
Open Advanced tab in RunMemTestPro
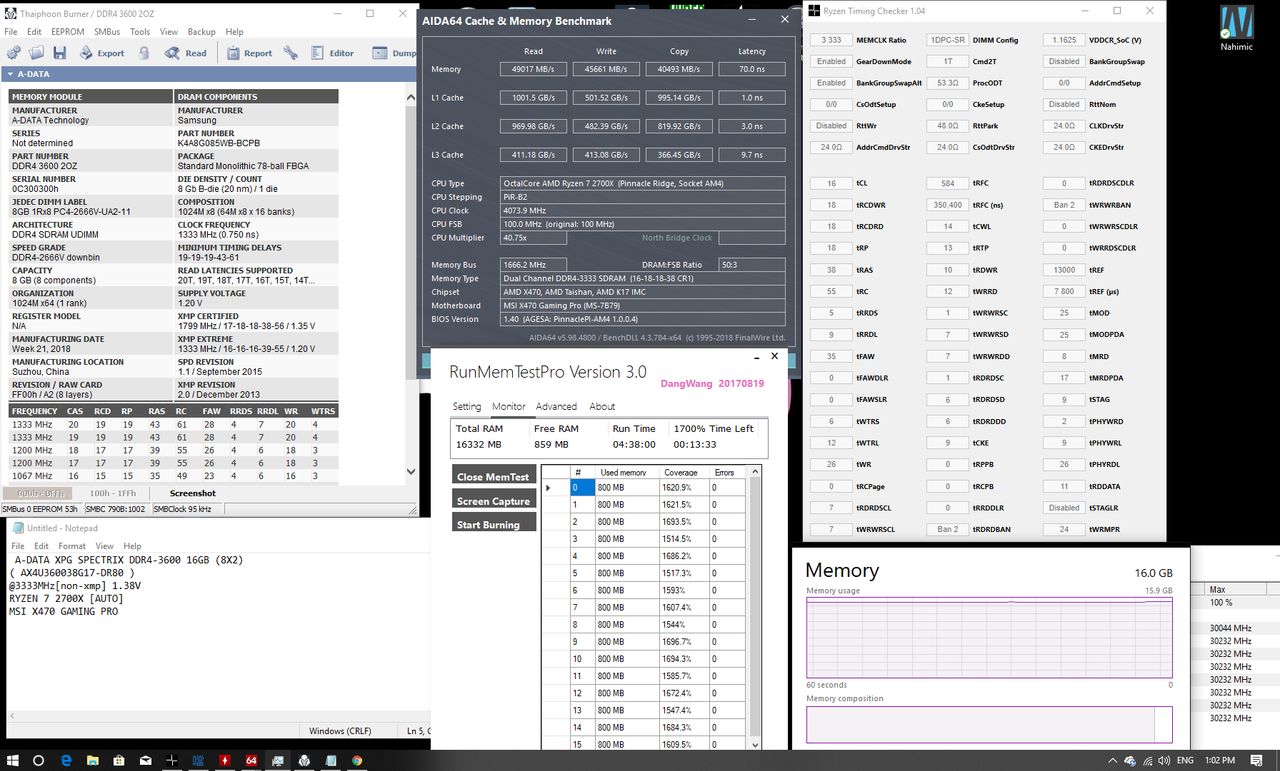pos(556,407)
